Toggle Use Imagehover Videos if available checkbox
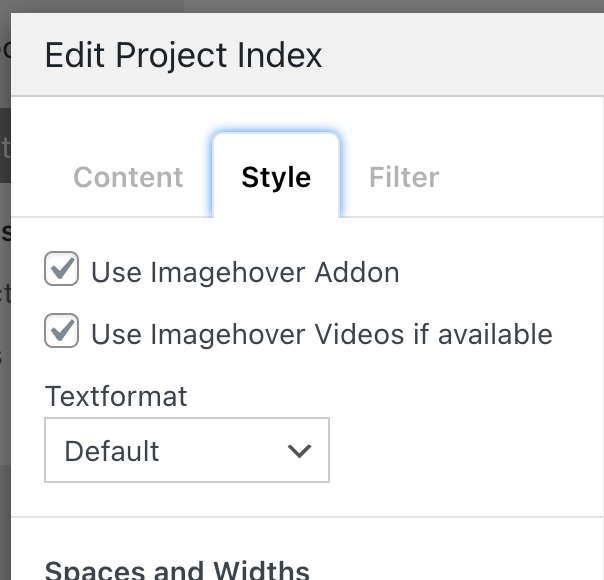Viewport: 604px width, 580px height. [x=62, y=331]
